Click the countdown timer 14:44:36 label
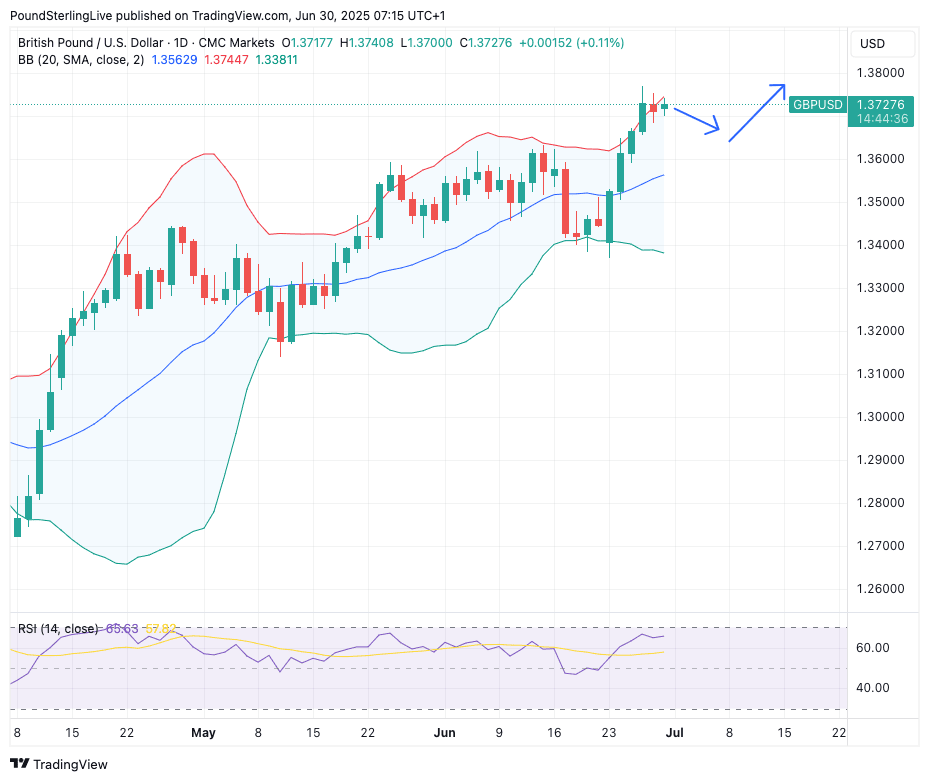 880,119
